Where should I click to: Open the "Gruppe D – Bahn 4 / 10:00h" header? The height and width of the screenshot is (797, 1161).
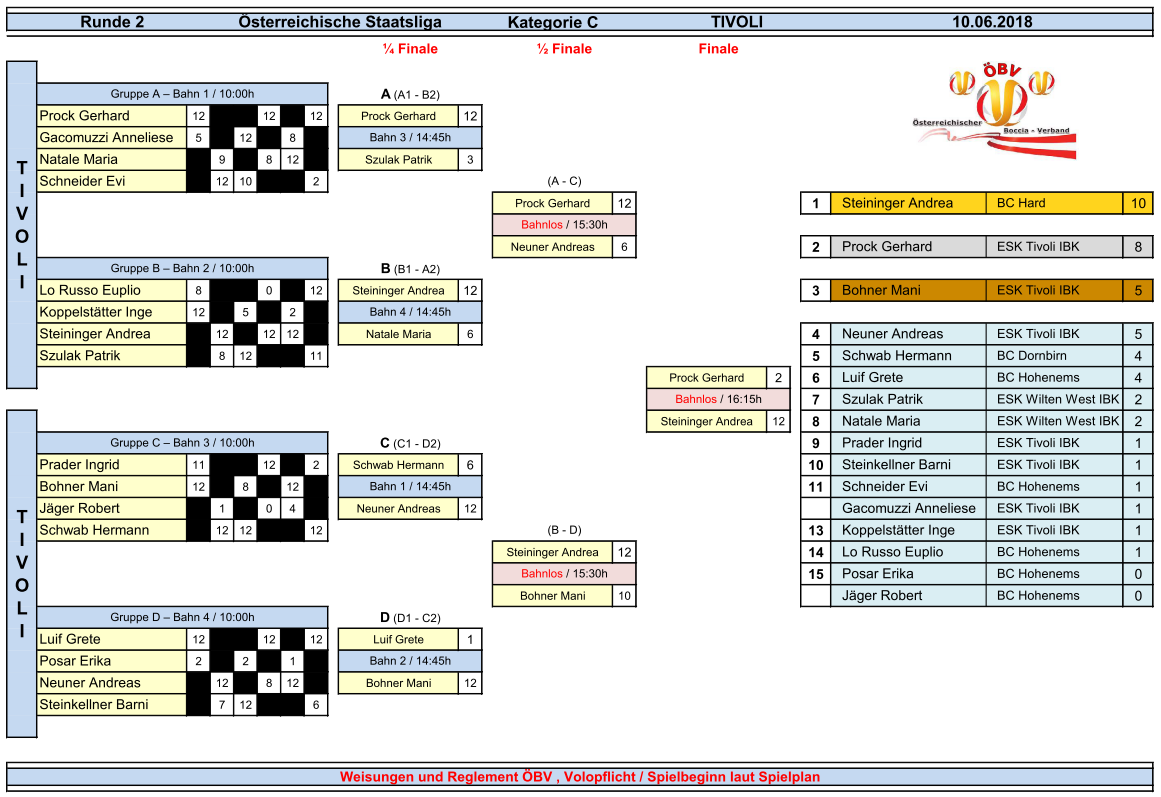coord(182,617)
